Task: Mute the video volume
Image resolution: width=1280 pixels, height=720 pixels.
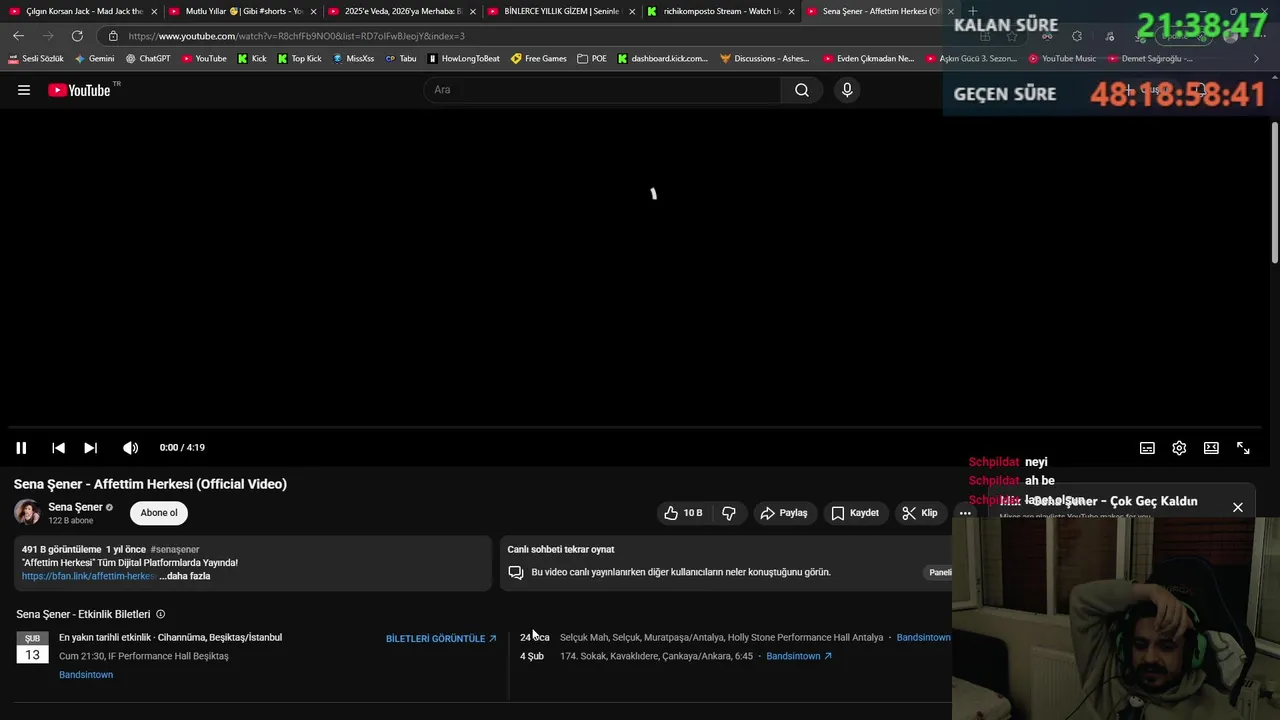Action: (x=130, y=448)
